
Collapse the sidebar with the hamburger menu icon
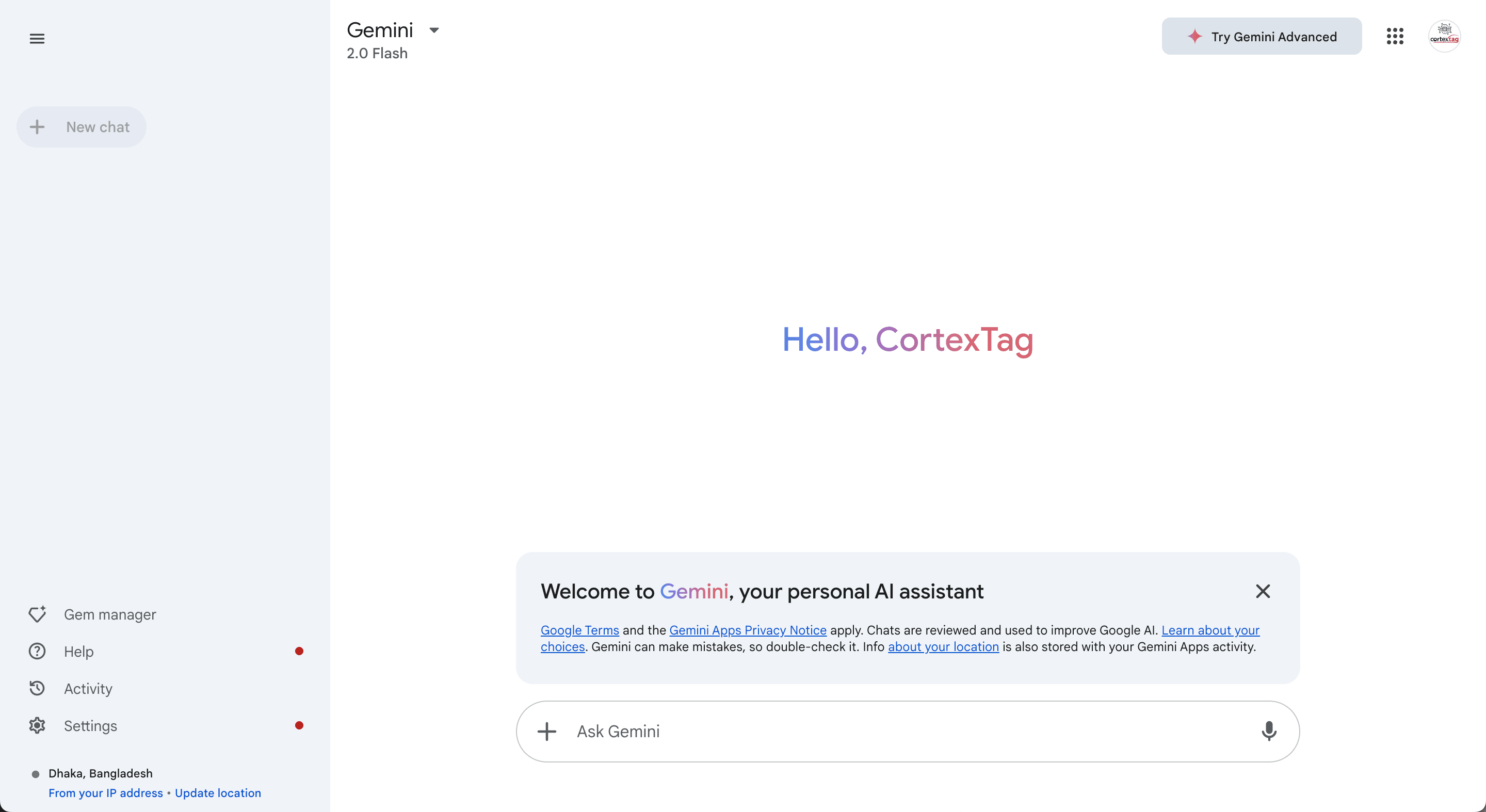37,39
